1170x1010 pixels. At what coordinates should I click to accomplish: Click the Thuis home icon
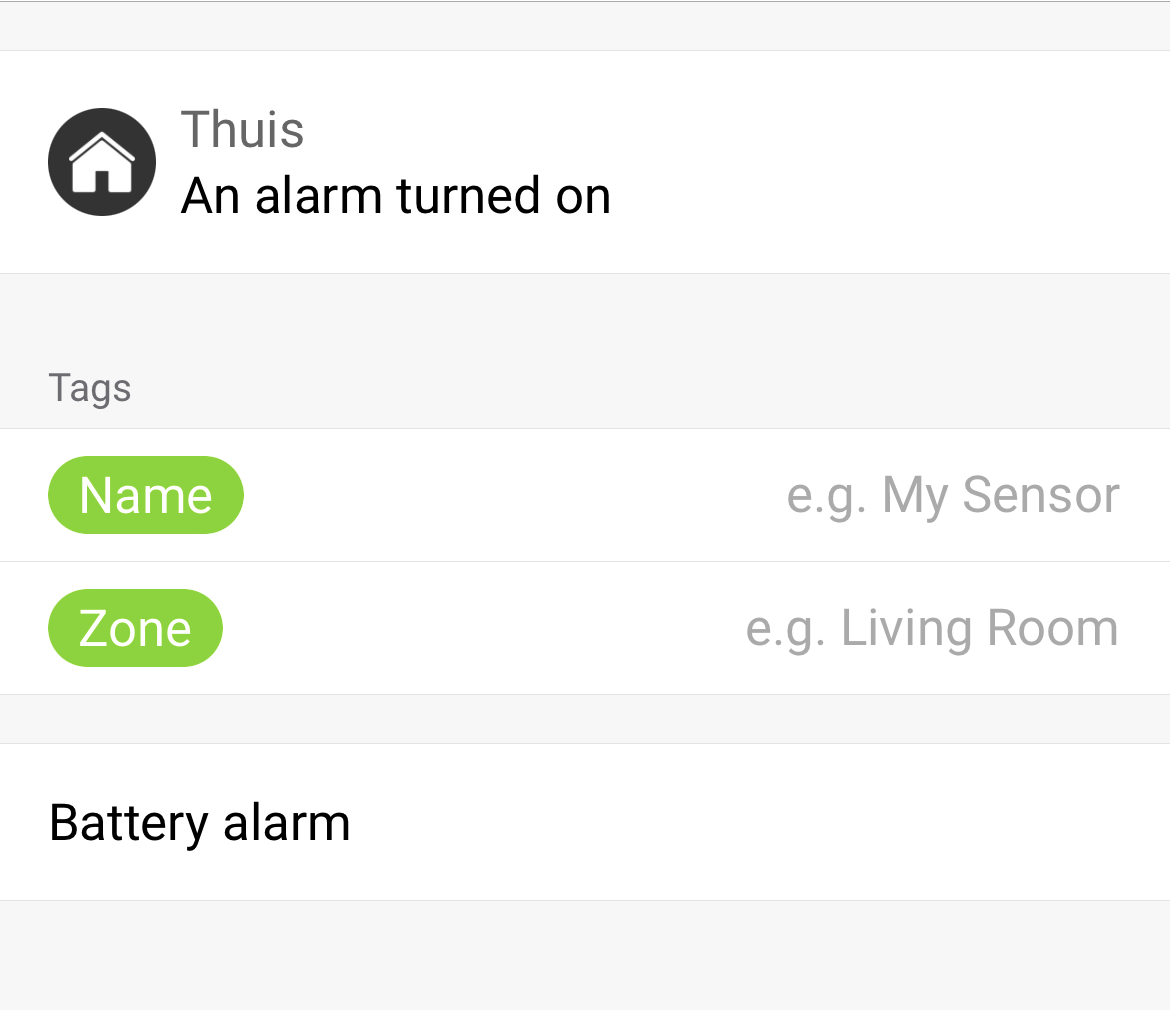[x=102, y=162]
